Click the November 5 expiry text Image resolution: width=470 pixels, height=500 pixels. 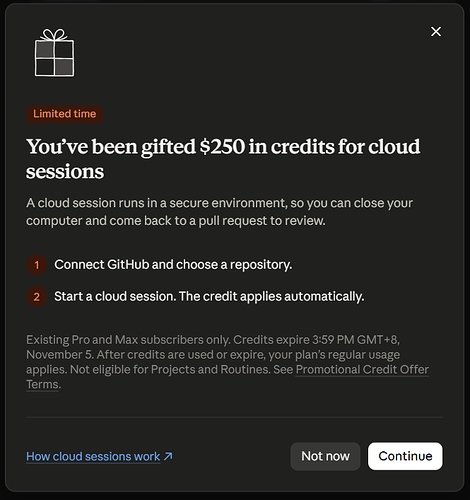pyautogui.click(x=60, y=355)
